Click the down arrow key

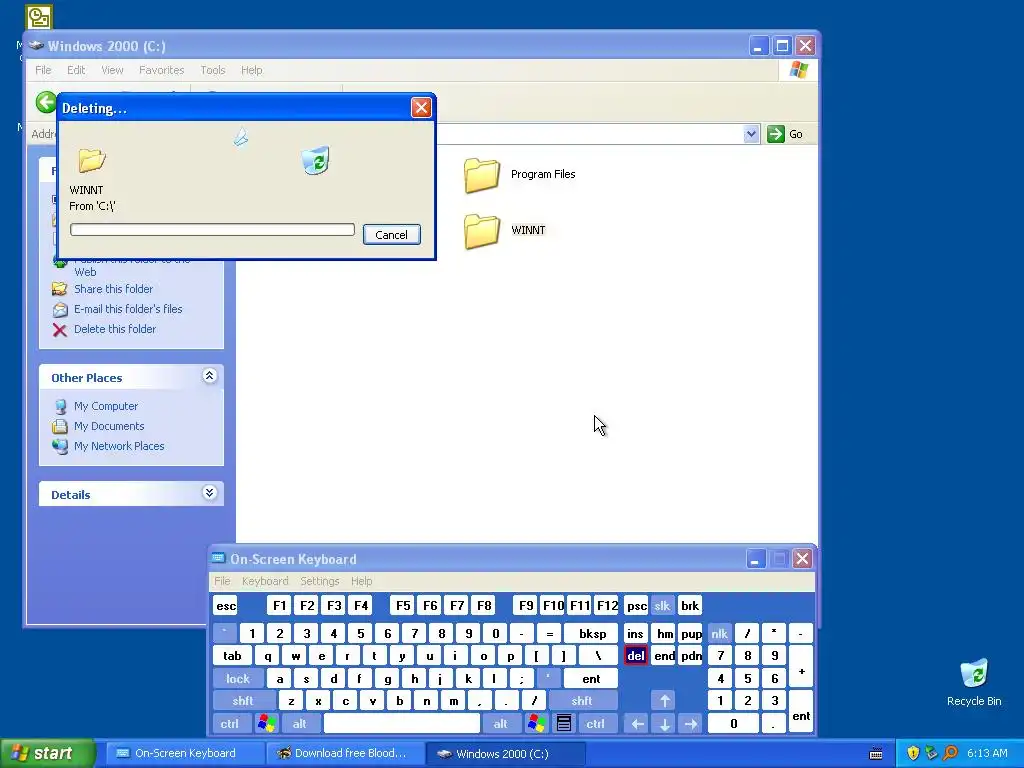[665, 724]
